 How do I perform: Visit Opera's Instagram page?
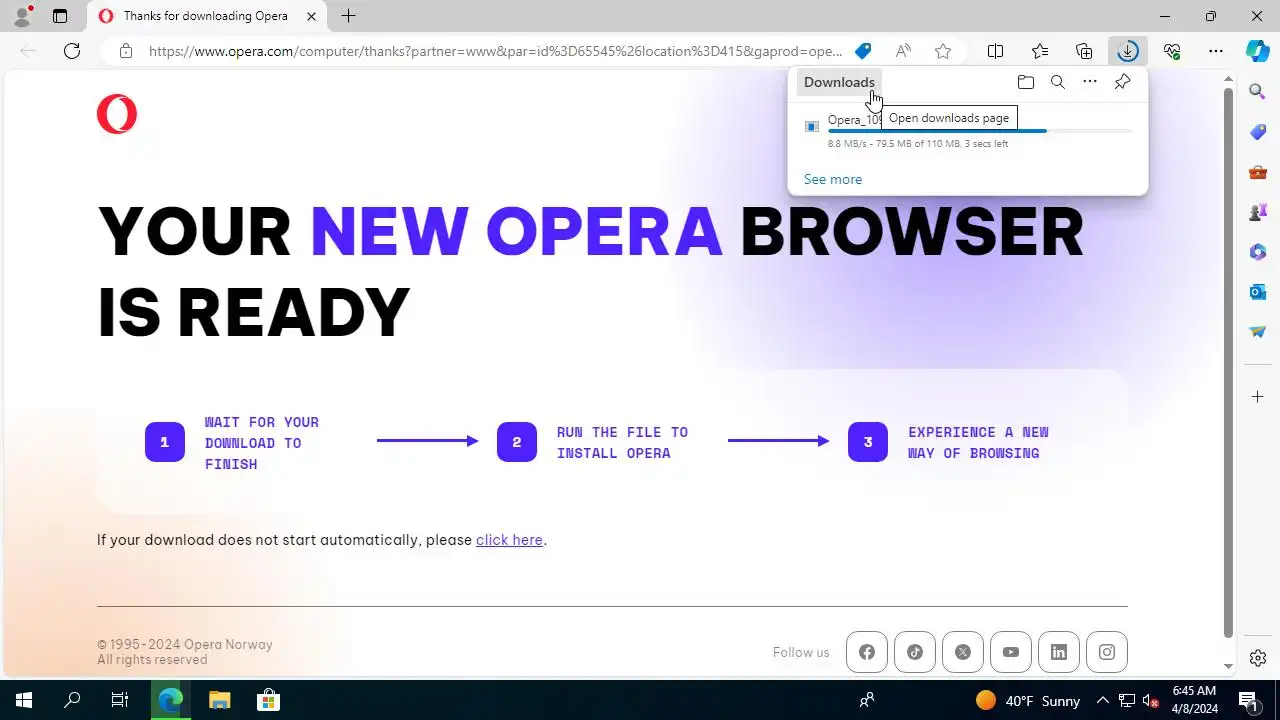click(x=1107, y=652)
